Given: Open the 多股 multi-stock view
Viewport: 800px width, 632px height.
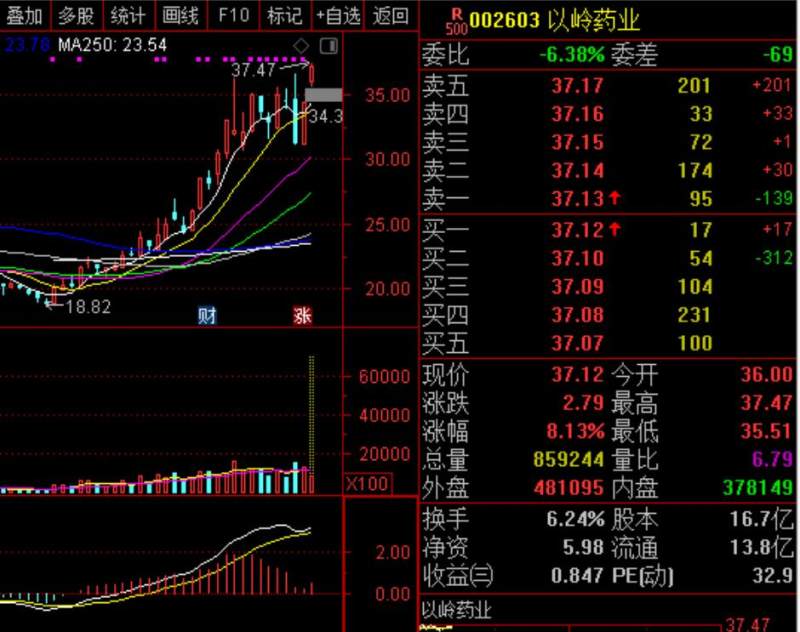Looking at the screenshot, I should (x=76, y=16).
